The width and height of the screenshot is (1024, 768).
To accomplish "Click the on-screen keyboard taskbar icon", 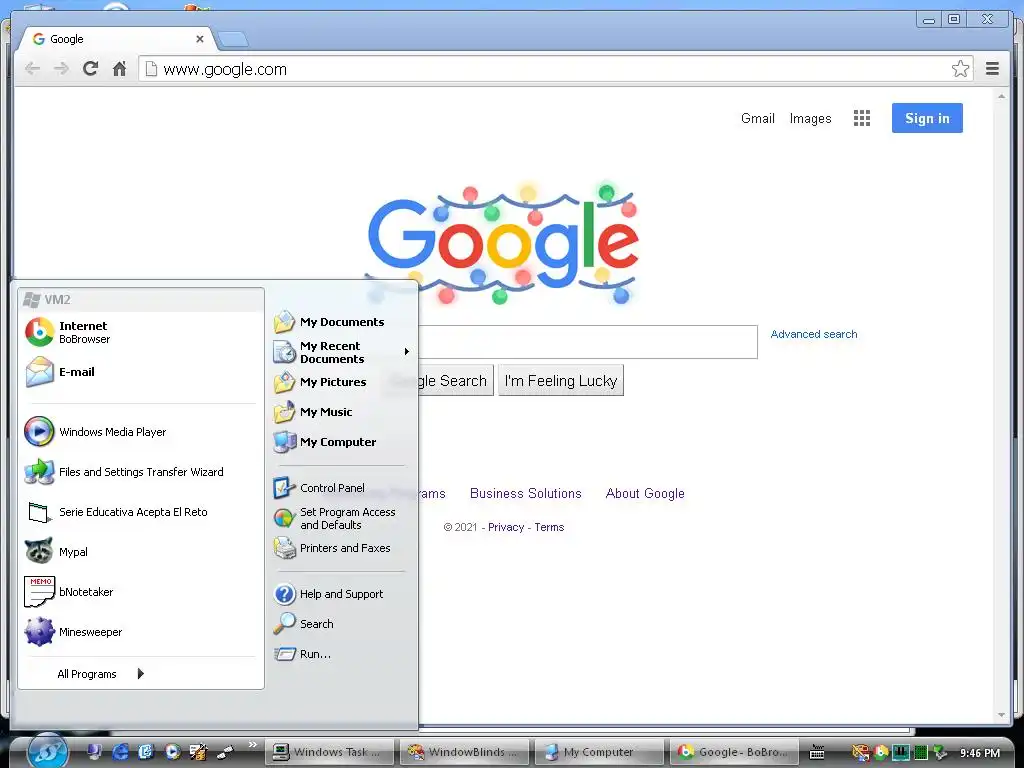I will coord(817,752).
